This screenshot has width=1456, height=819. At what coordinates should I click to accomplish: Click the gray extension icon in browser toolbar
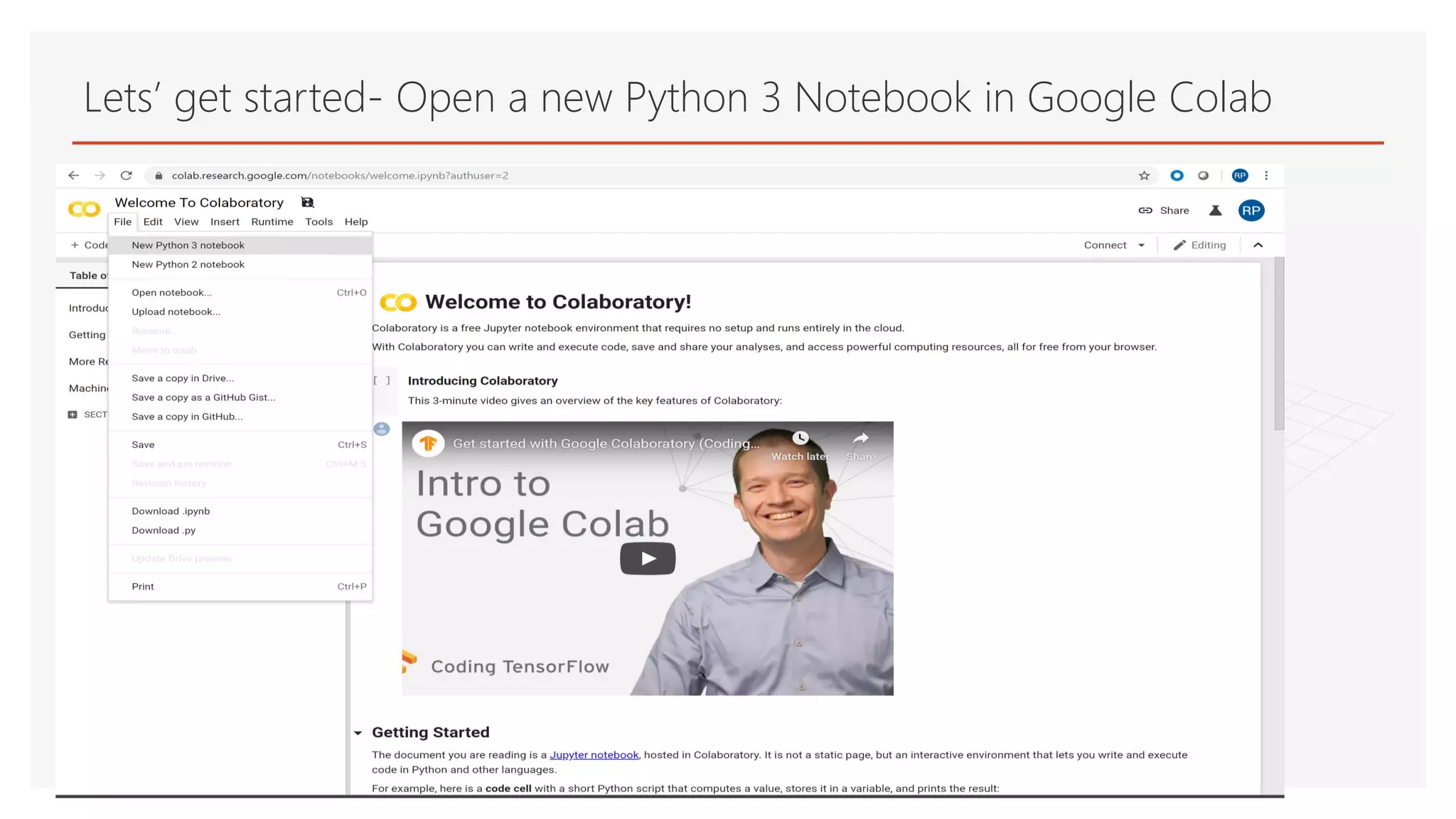pos(1203,176)
